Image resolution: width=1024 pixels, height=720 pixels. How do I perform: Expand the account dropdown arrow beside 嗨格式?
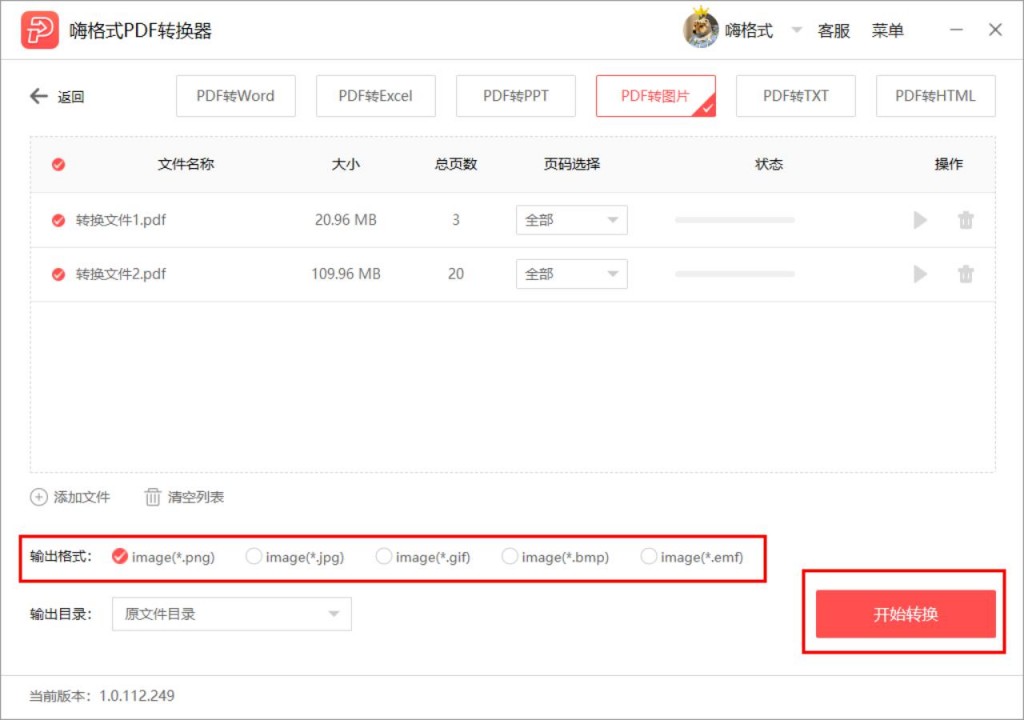pyautogui.click(x=796, y=30)
